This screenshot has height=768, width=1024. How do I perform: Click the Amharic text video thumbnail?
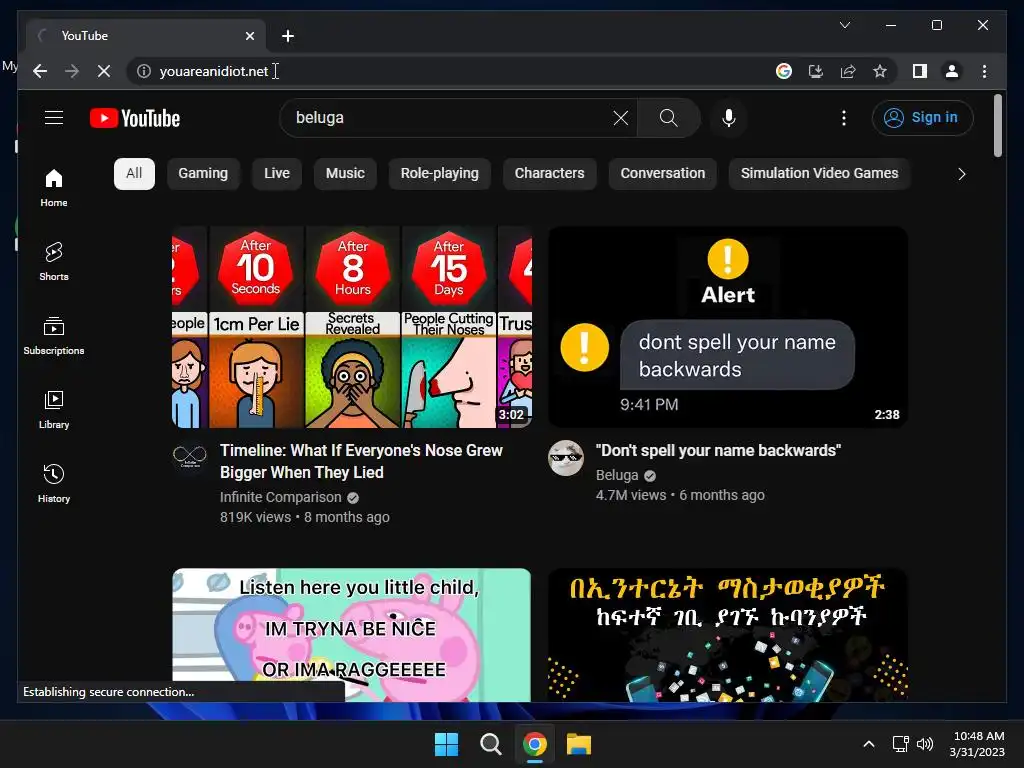[x=728, y=635]
